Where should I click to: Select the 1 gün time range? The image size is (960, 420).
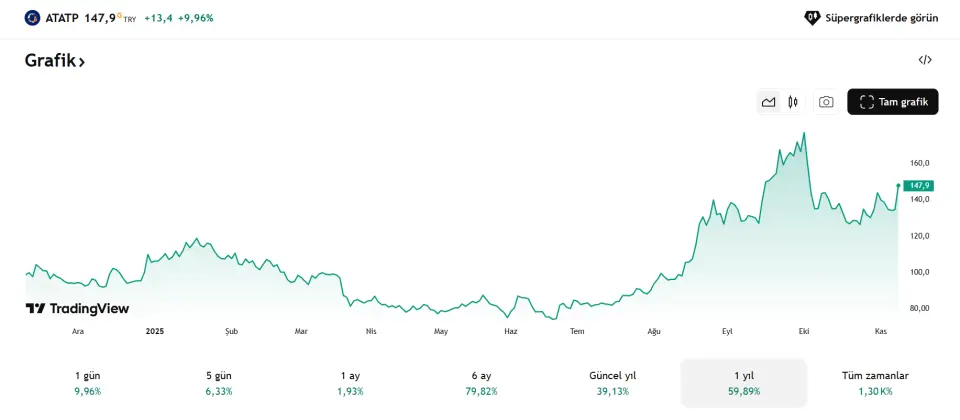point(88,383)
